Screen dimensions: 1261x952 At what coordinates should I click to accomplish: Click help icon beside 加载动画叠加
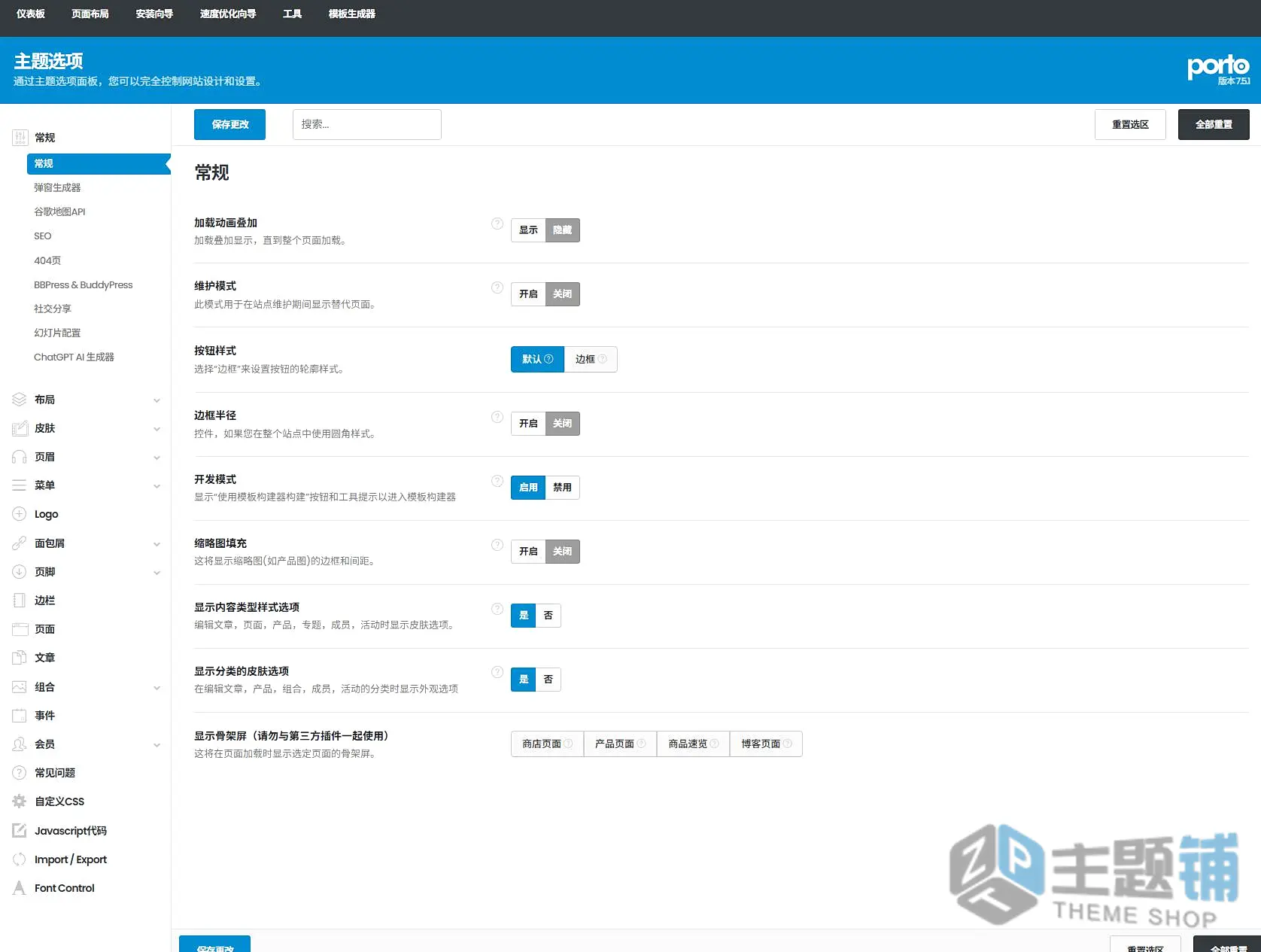[497, 224]
